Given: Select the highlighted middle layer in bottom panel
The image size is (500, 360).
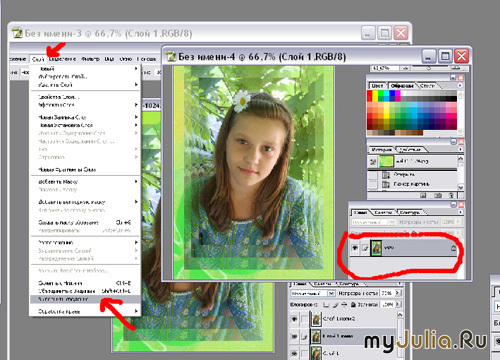Looking at the screenshot, I should [353, 336].
